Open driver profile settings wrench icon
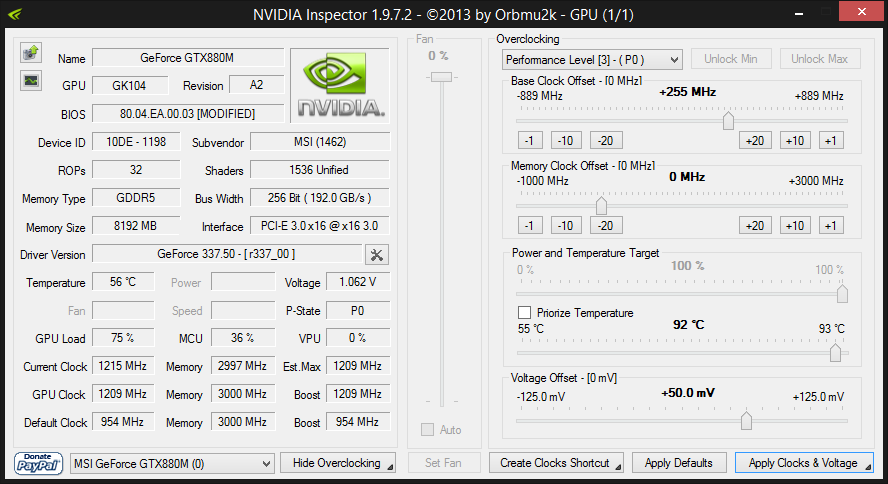 (377, 255)
